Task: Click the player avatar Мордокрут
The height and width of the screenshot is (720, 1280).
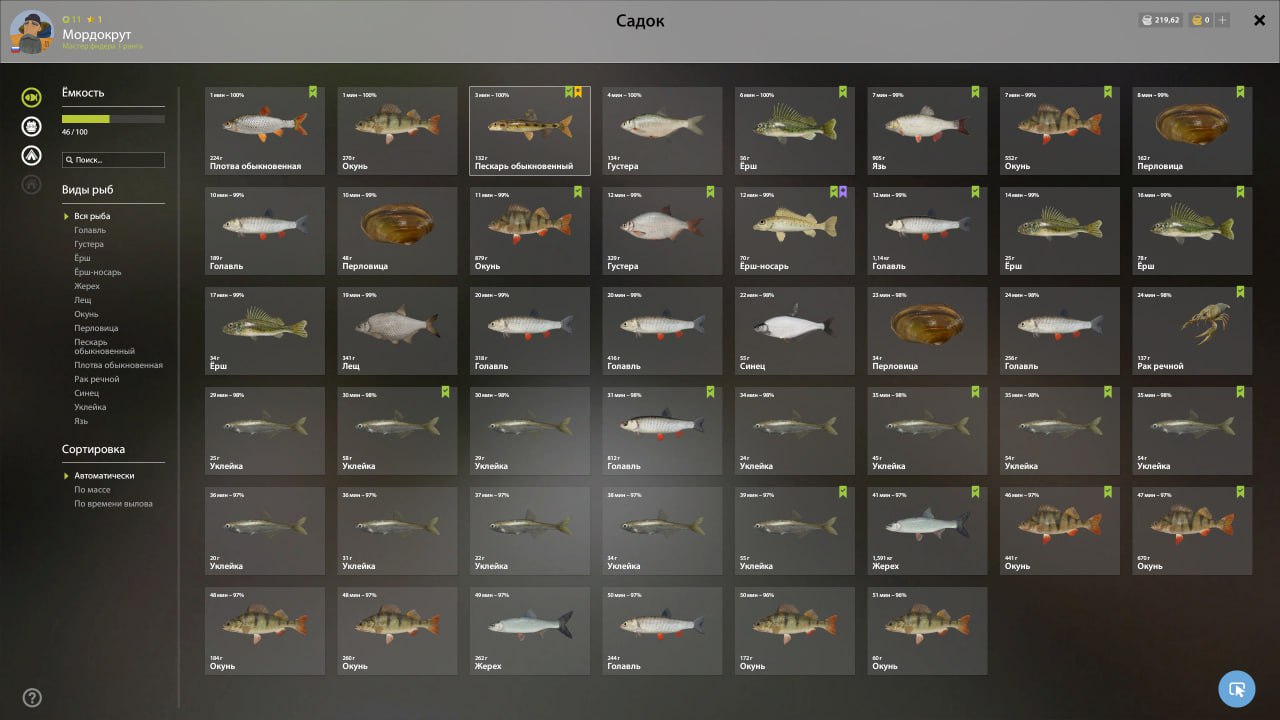Action: [x=31, y=32]
